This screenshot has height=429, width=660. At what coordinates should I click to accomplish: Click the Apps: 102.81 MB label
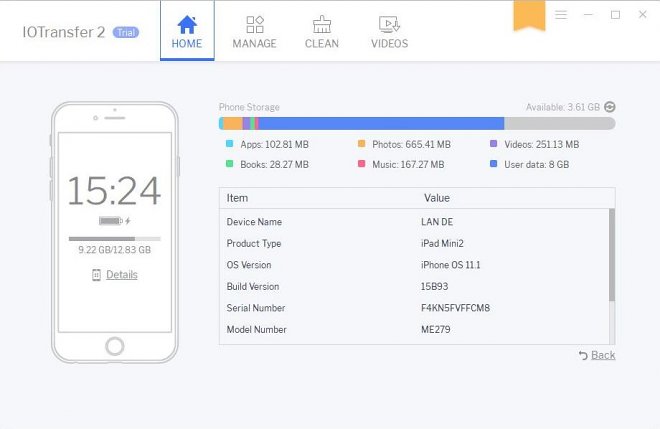[x=274, y=144]
